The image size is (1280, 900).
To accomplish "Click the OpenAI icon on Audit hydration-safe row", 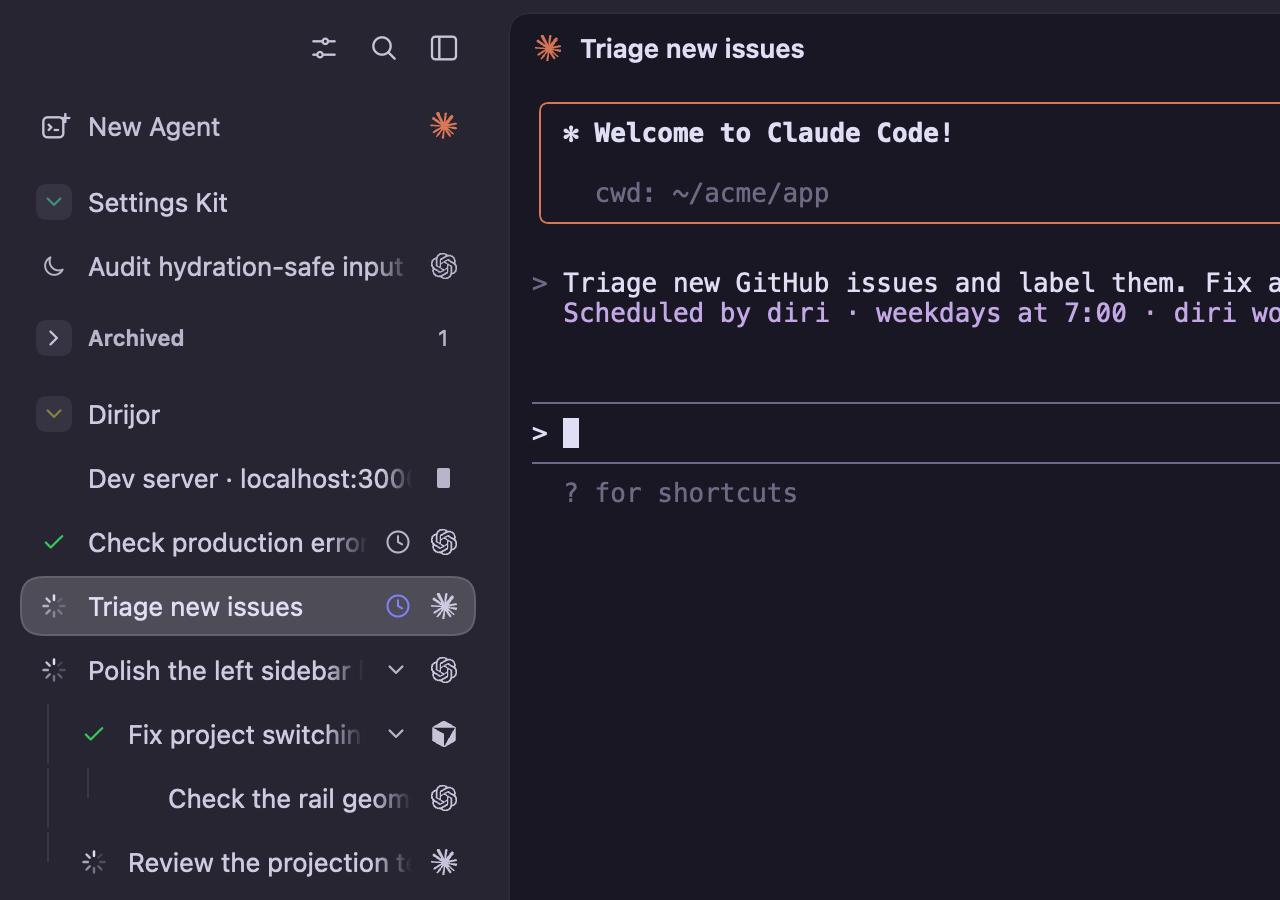I will coord(444,266).
